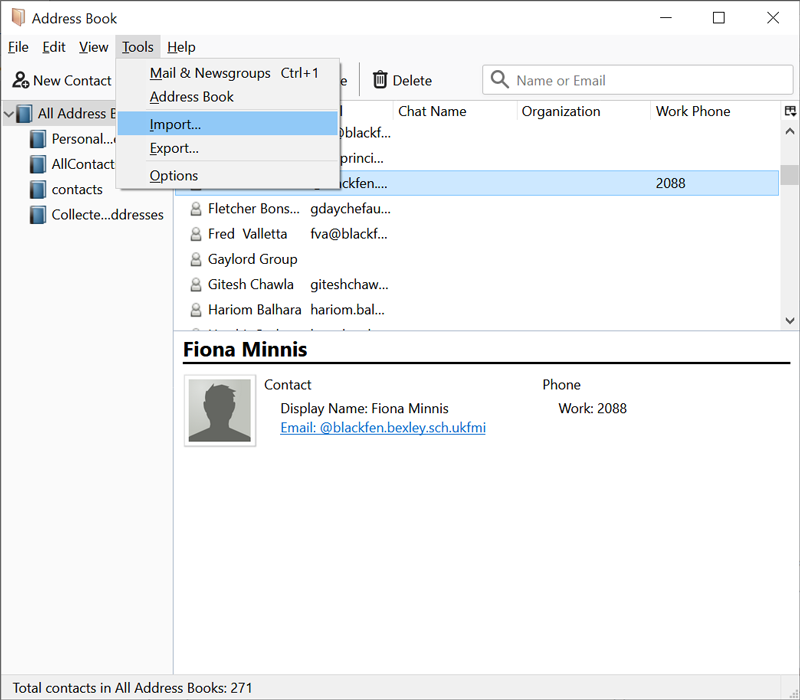Choose Address Book in Tools menu

pos(228,96)
